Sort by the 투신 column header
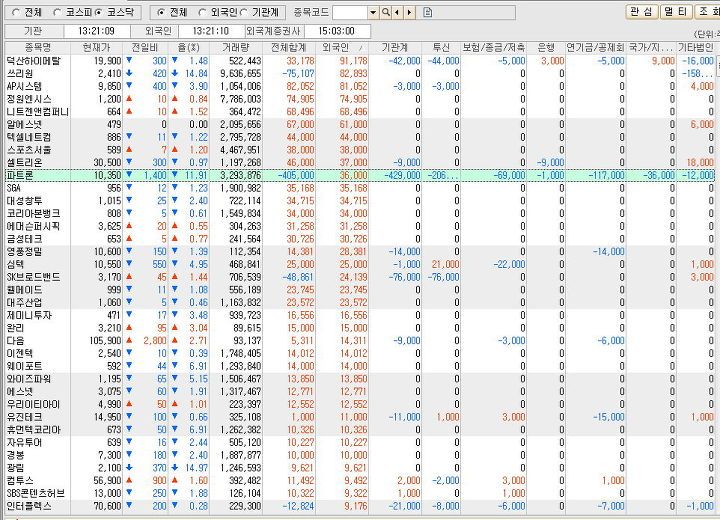The height and width of the screenshot is (520, 720). pos(441,47)
